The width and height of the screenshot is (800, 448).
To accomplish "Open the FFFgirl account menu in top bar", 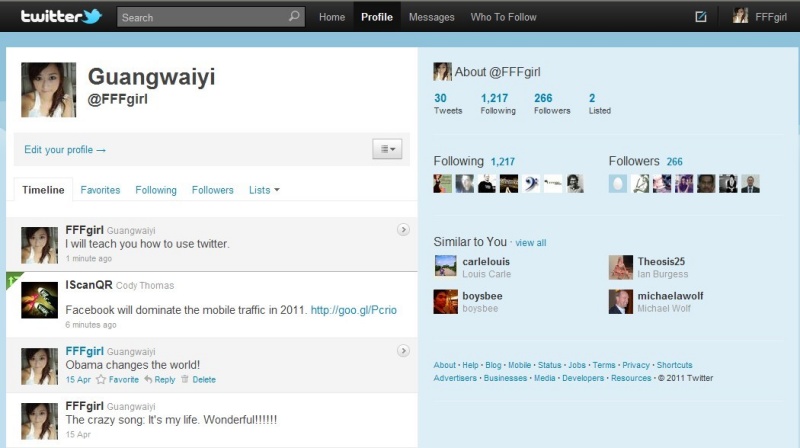I will [760, 16].
